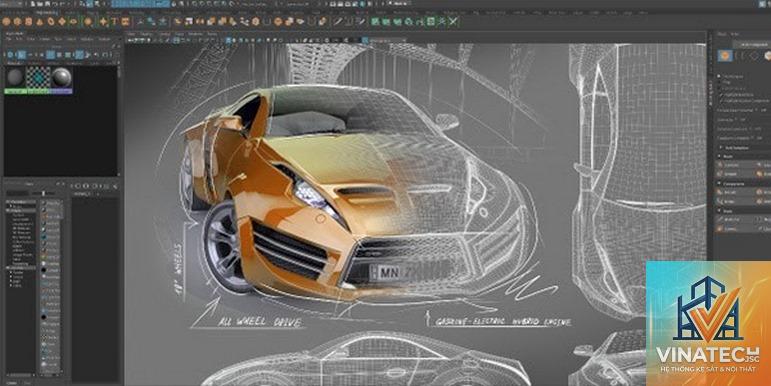Open the Hypershade Create menu

45,39
